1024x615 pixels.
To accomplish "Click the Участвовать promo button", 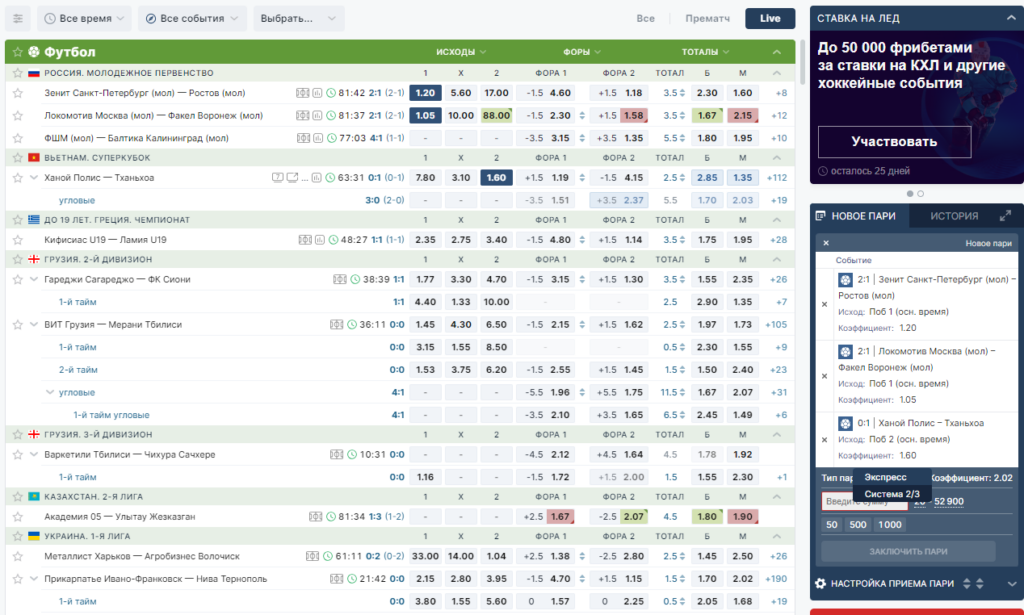I will 894,141.
